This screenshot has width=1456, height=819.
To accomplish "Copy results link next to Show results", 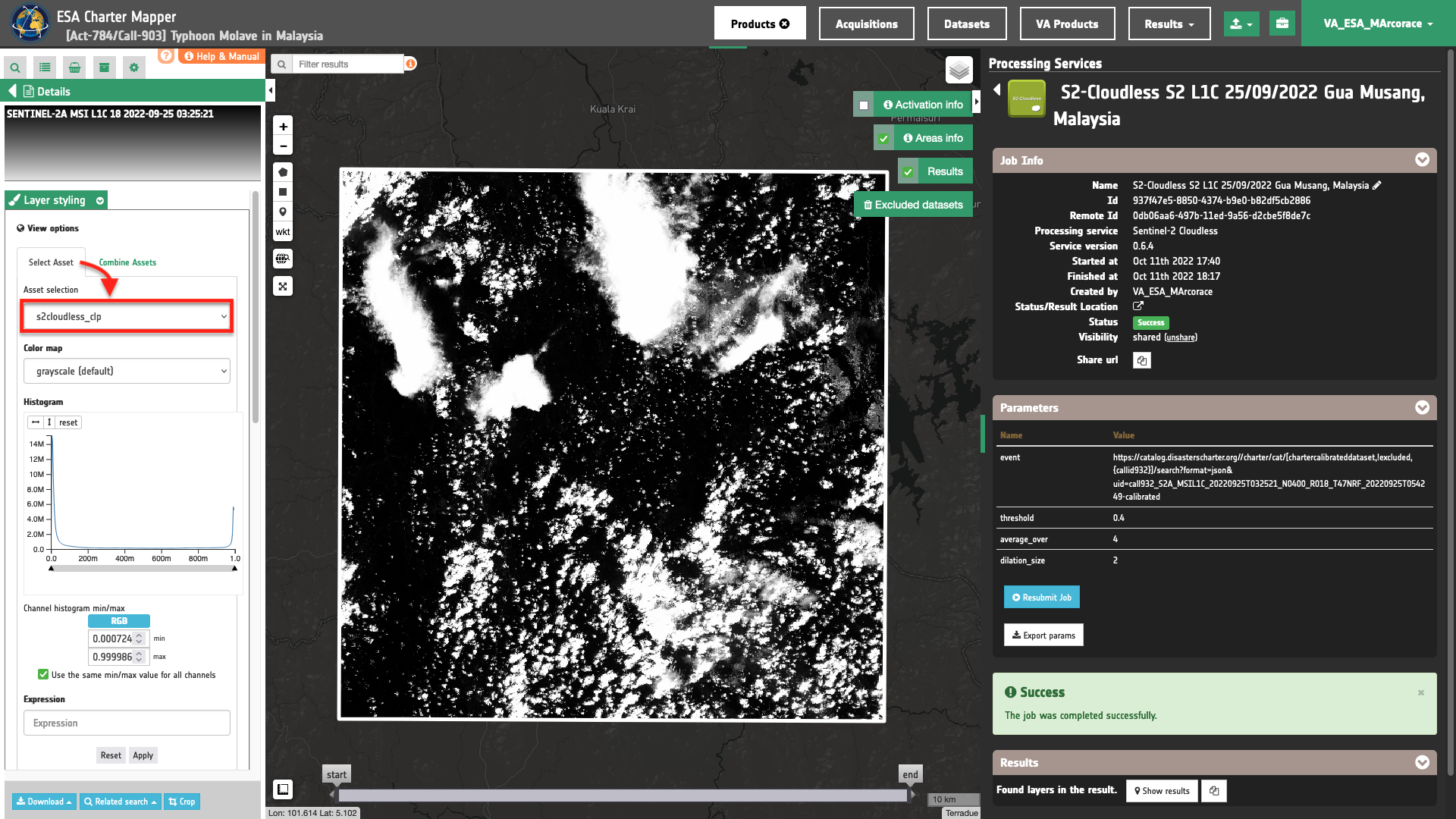I will coord(1214,791).
